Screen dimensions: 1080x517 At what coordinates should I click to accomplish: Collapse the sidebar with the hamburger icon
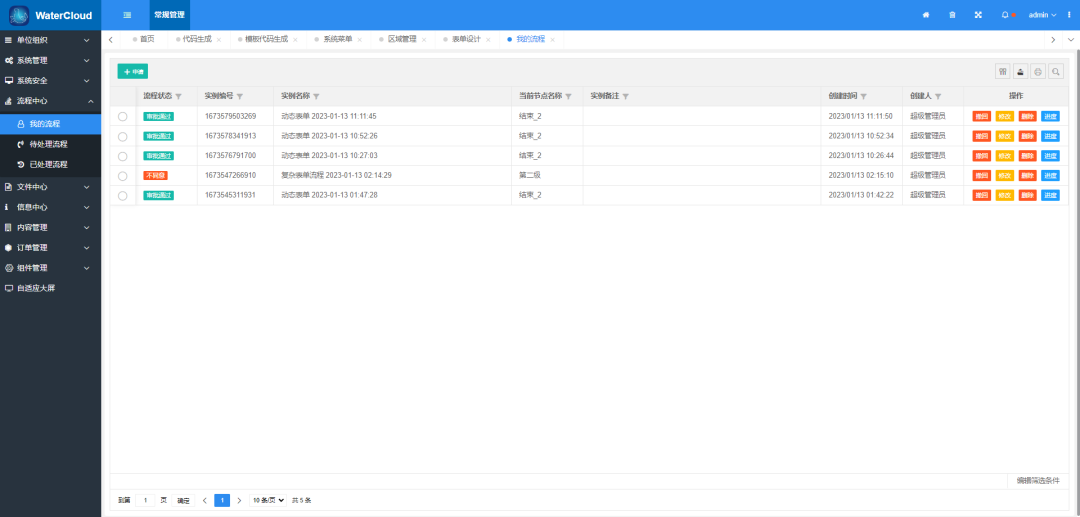(x=127, y=15)
